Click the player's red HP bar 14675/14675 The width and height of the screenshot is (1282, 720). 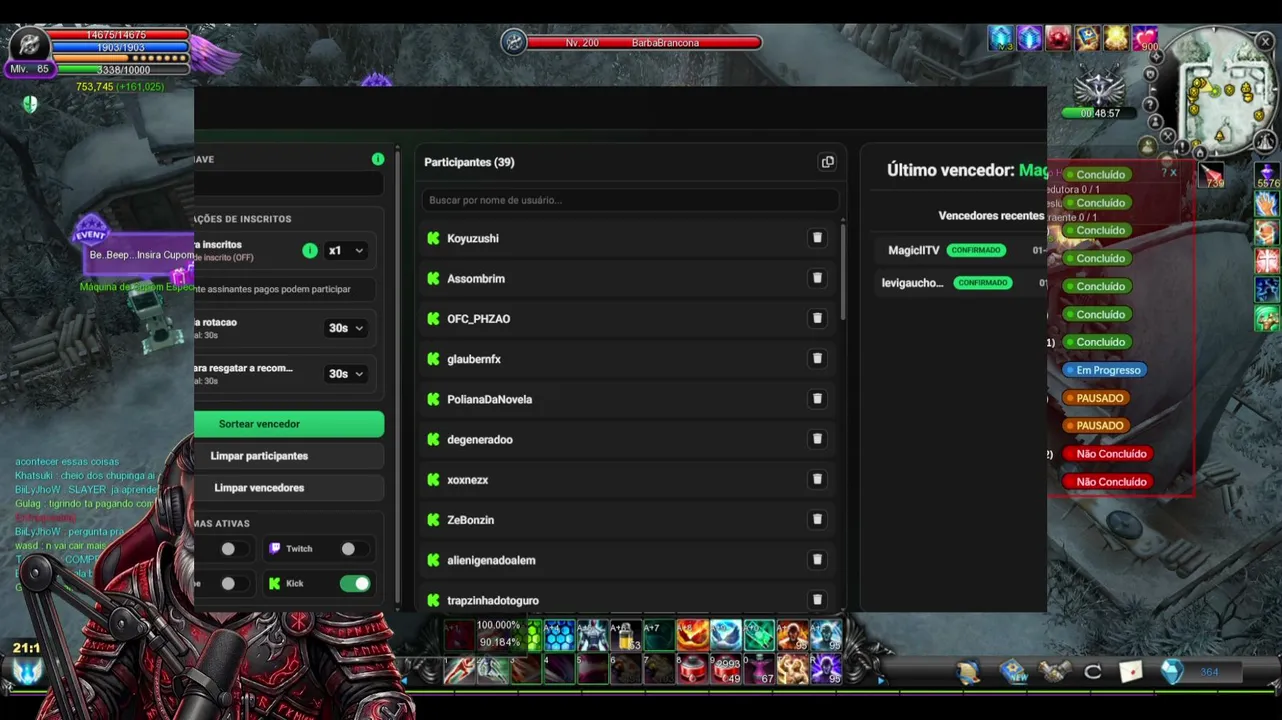point(117,35)
